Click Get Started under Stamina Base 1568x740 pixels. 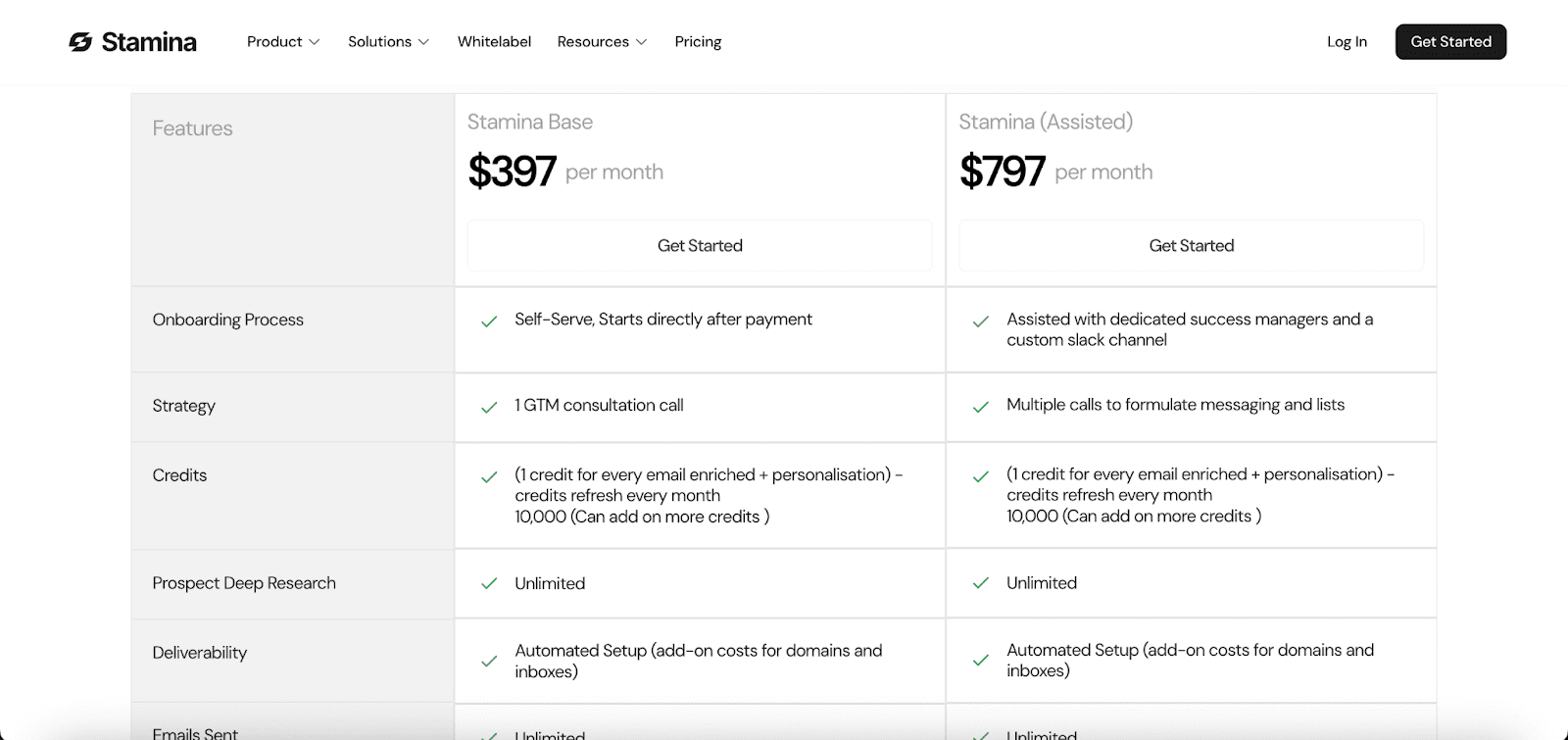(x=700, y=246)
